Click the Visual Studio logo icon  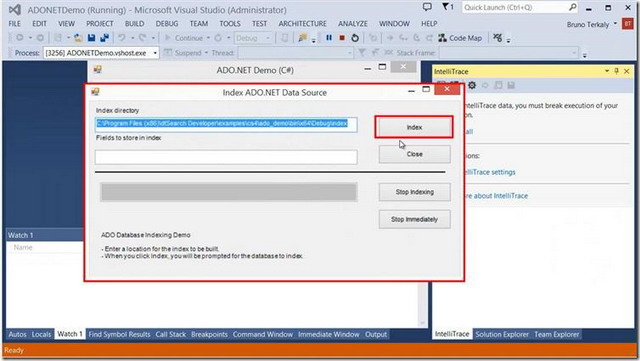pos(15,9)
